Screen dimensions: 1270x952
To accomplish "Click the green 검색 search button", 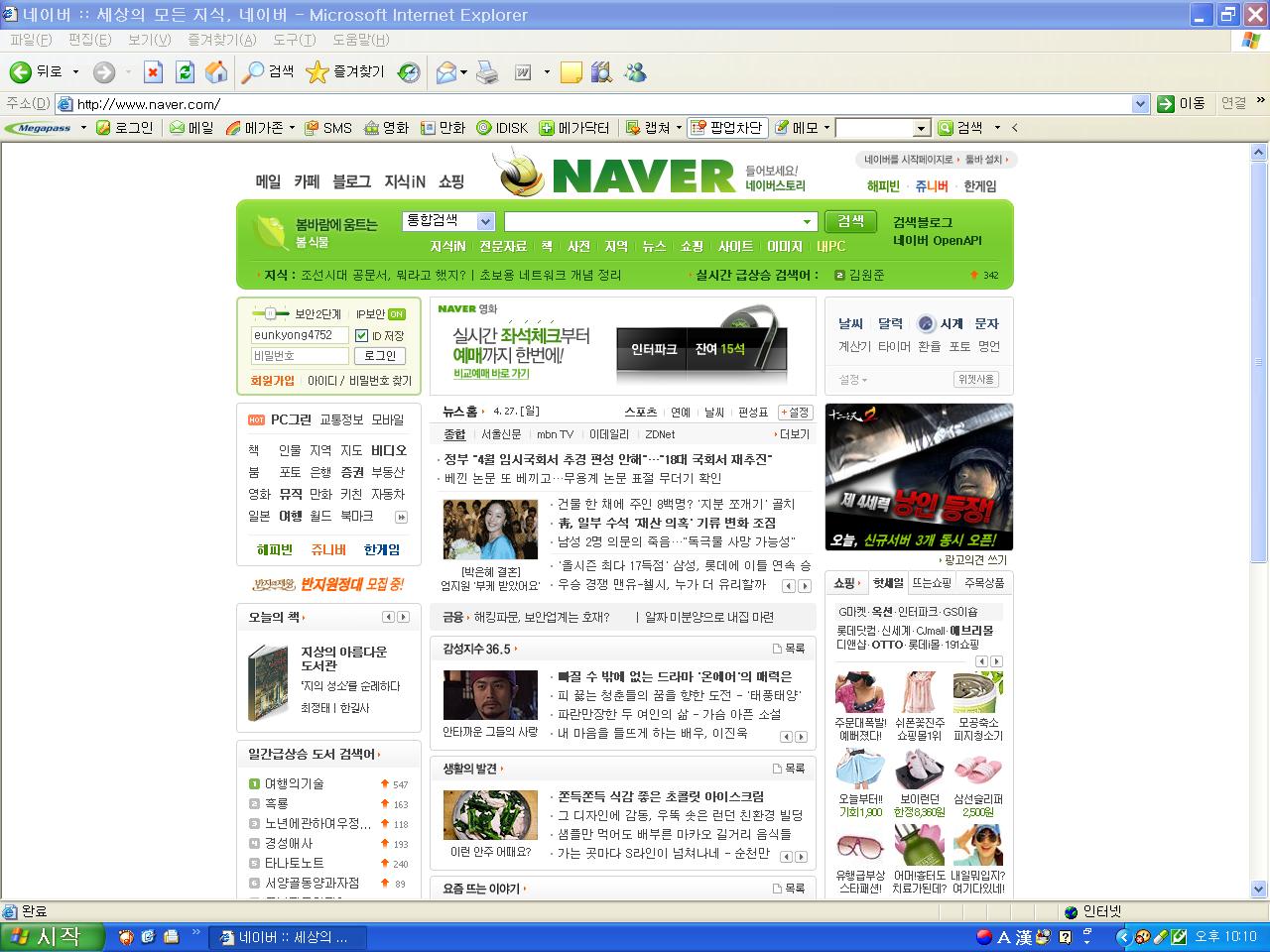I will [851, 221].
